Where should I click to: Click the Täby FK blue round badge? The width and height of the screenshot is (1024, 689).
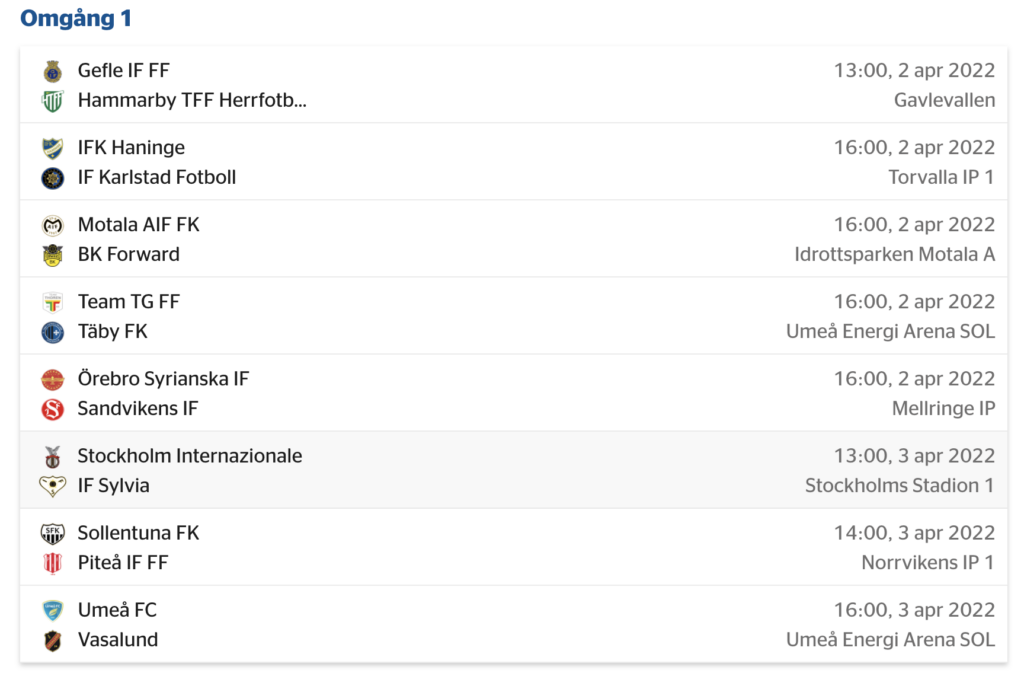pyautogui.click(x=52, y=332)
